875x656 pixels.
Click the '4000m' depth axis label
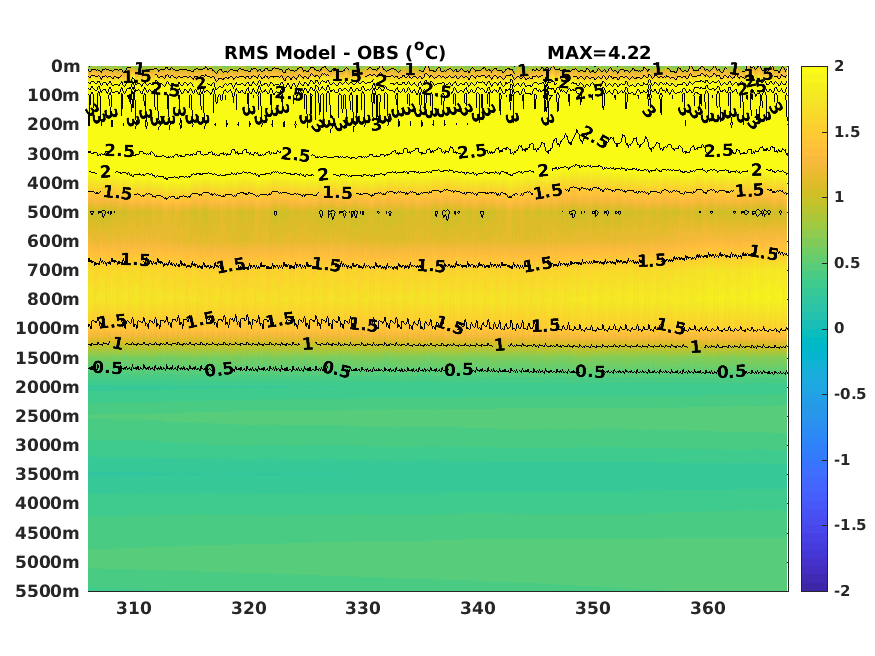point(48,503)
